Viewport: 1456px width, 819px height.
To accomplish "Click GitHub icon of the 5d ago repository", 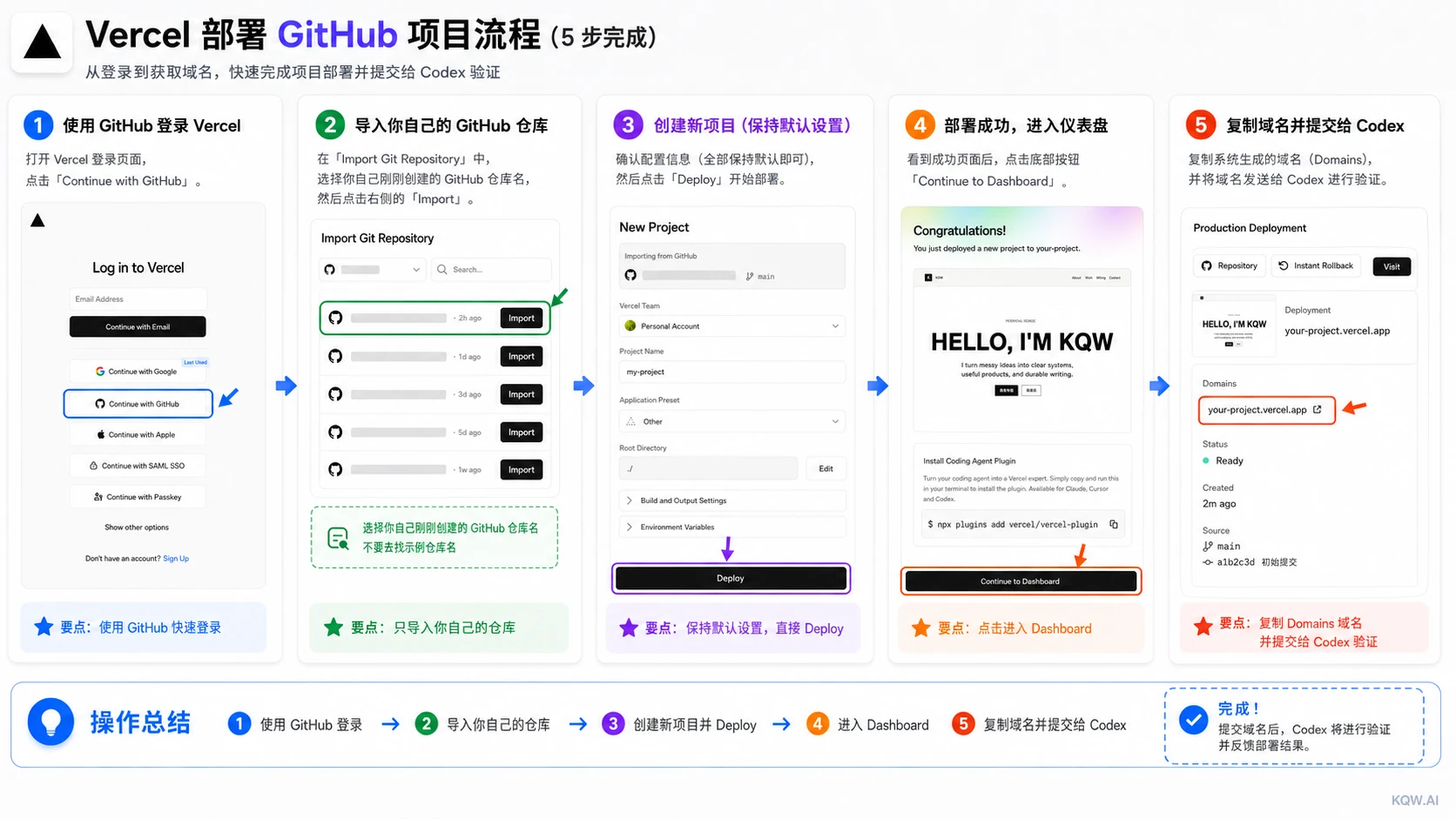I will click(x=335, y=433).
